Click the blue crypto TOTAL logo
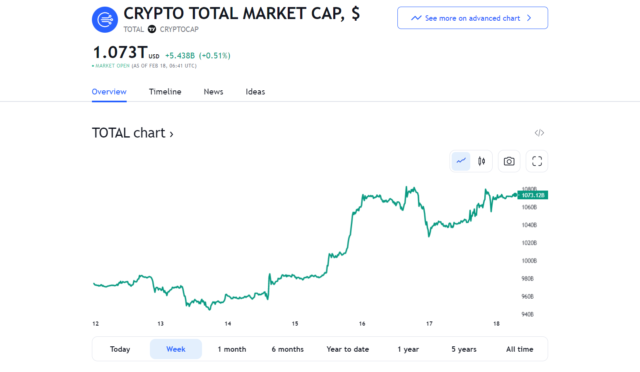 pyautogui.click(x=105, y=20)
